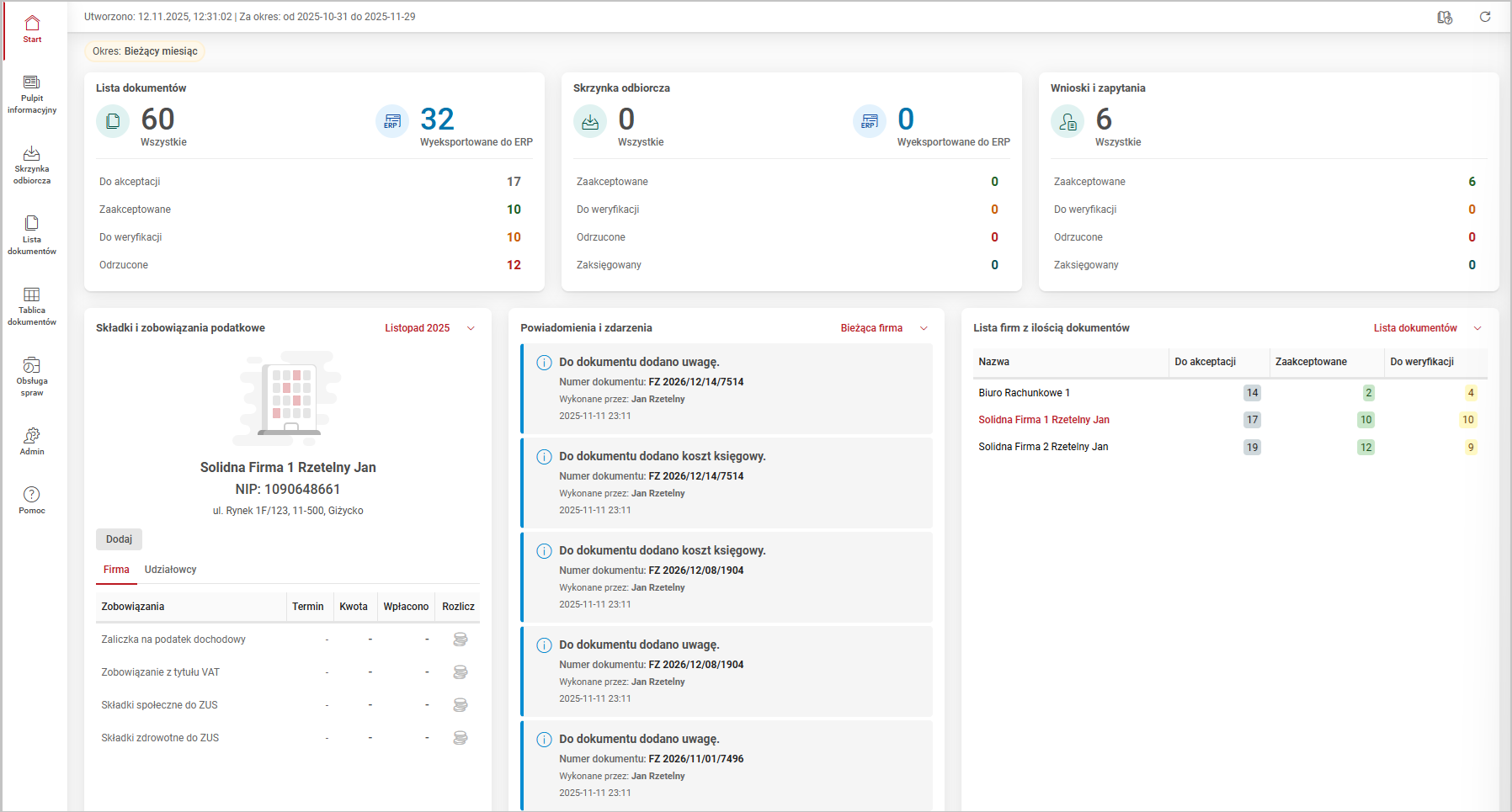Go to Lista dokumentów sidebar icon
This screenshot has height=812, width=1512.
32,234
